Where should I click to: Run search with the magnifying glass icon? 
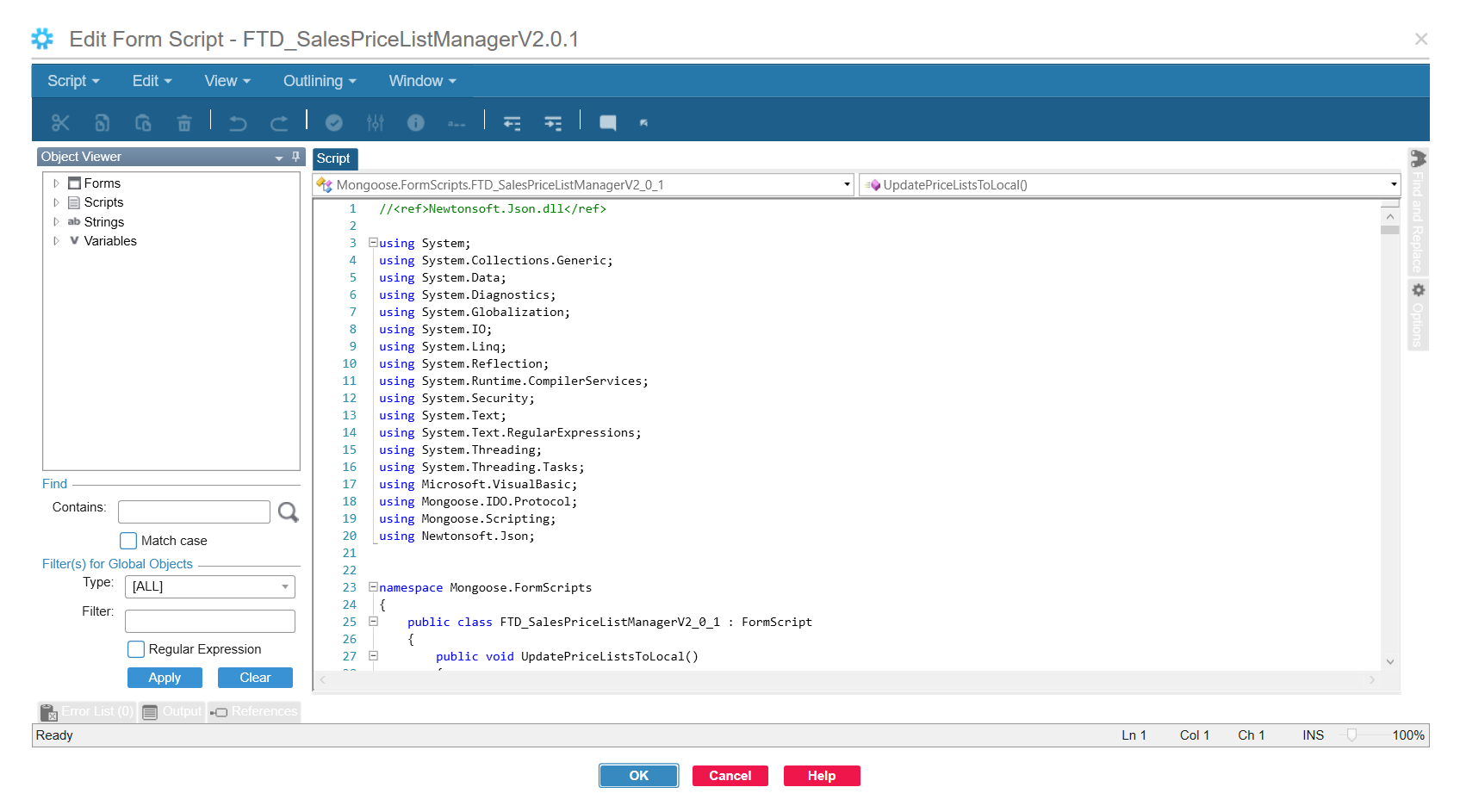289,512
